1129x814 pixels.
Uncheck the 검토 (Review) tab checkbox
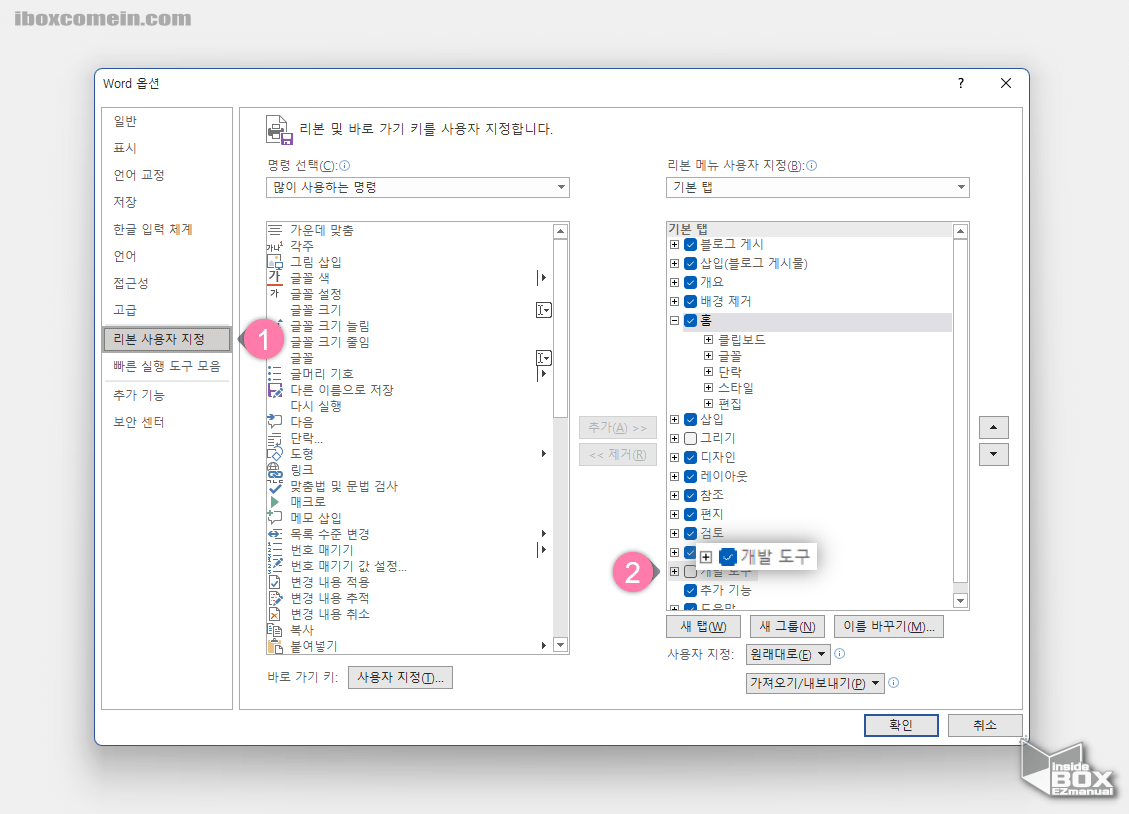pyautogui.click(x=690, y=532)
